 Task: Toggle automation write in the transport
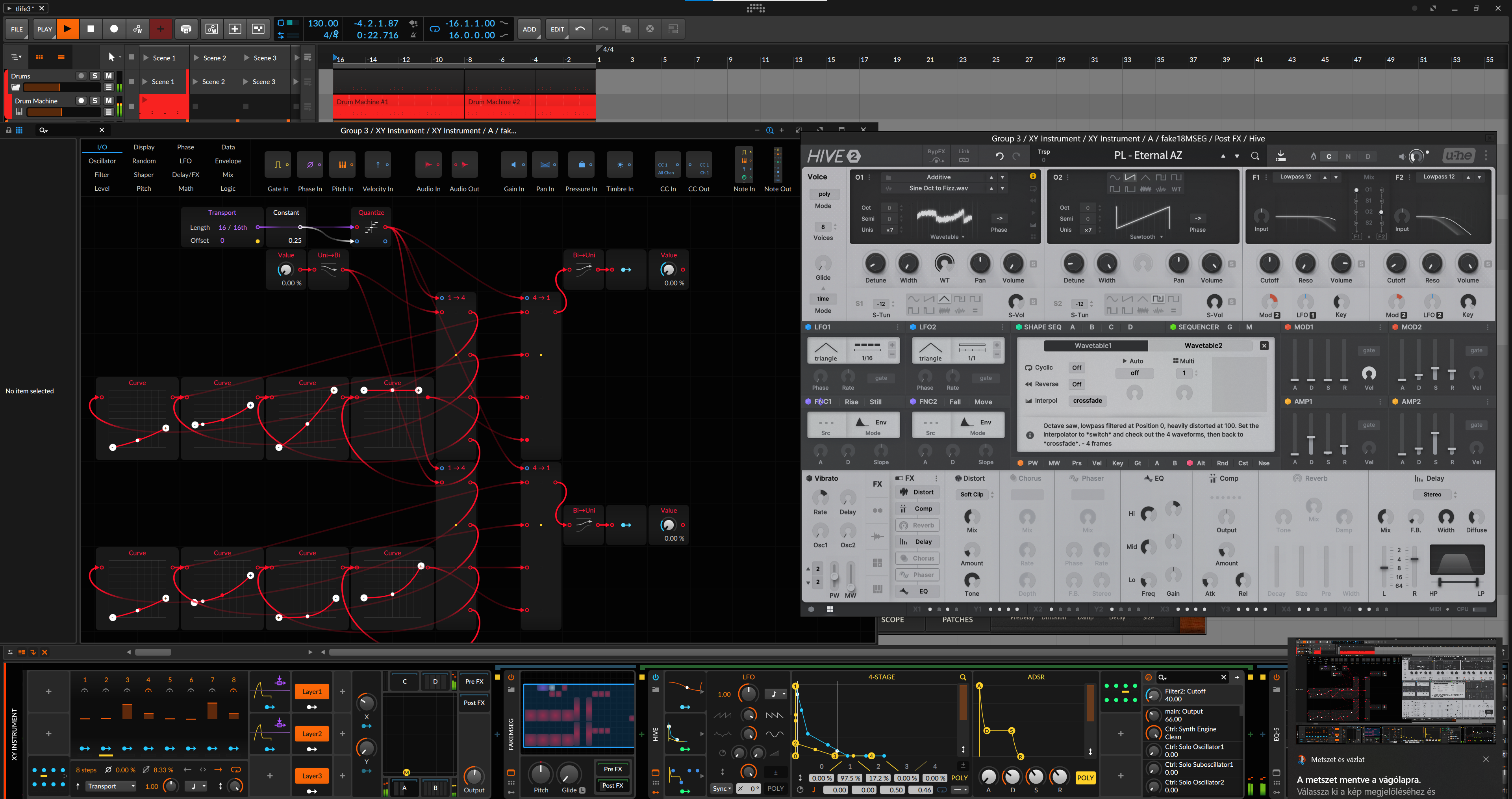coord(137,29)
